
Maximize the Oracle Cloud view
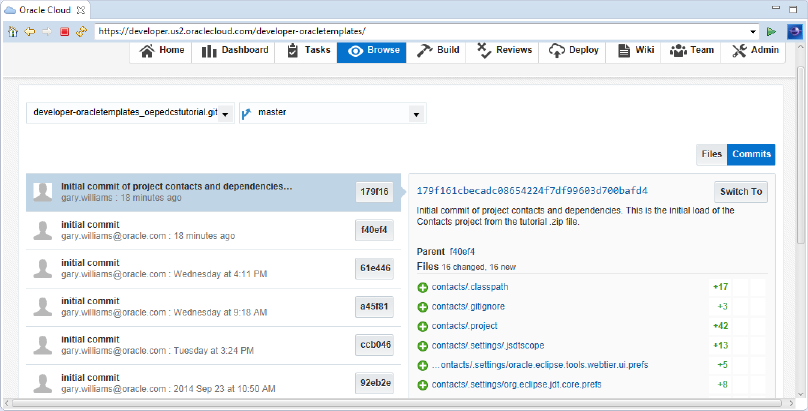(x=793, y=9)
